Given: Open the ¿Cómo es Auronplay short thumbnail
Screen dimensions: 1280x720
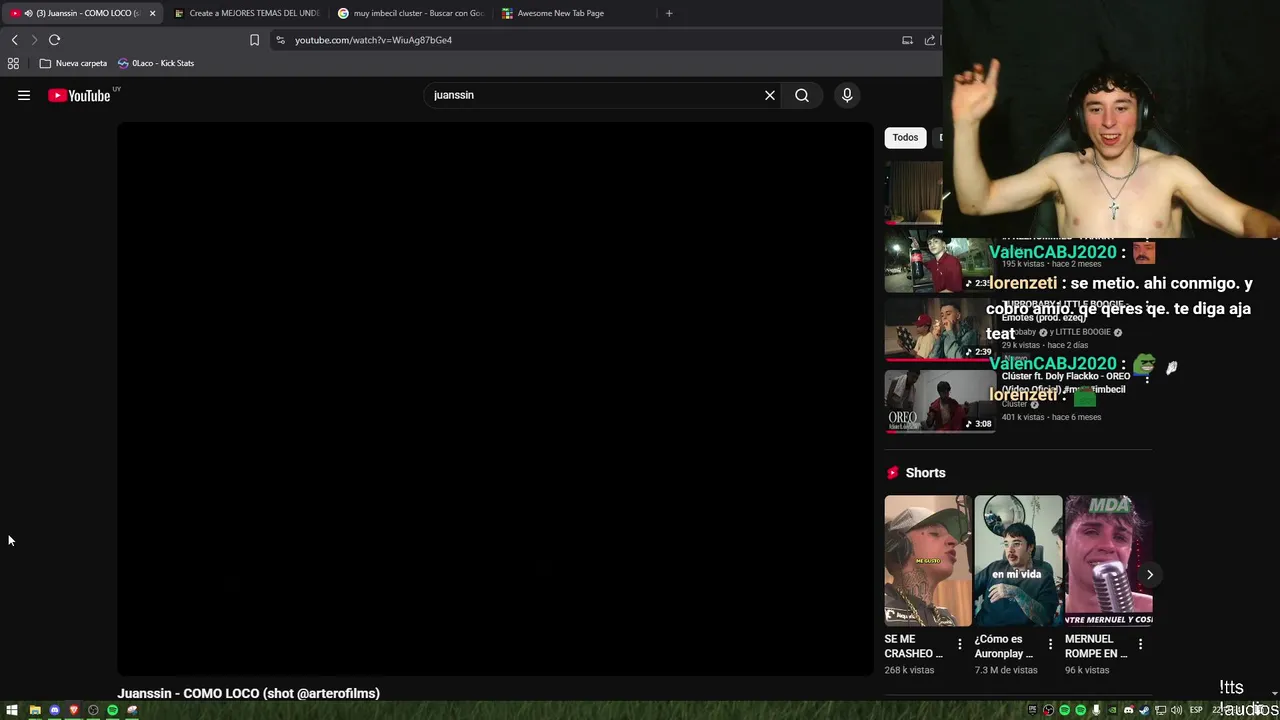Looking at the screenshot, I should click(x=1018, y=560).
